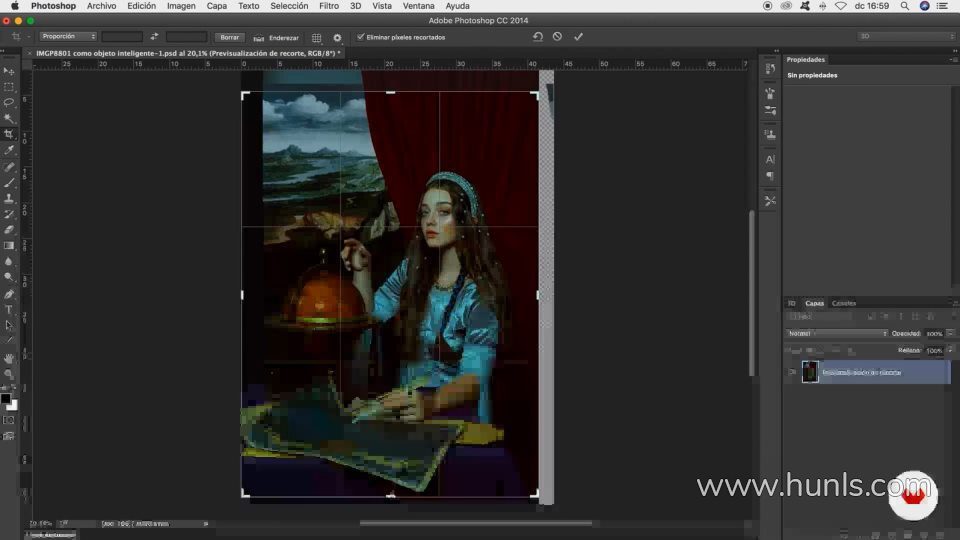The height and width of the screenshot is (540, 960).
Task: Reset the crop box with the undo arrow
Action: pyautogui.click(x=538, y=37)
